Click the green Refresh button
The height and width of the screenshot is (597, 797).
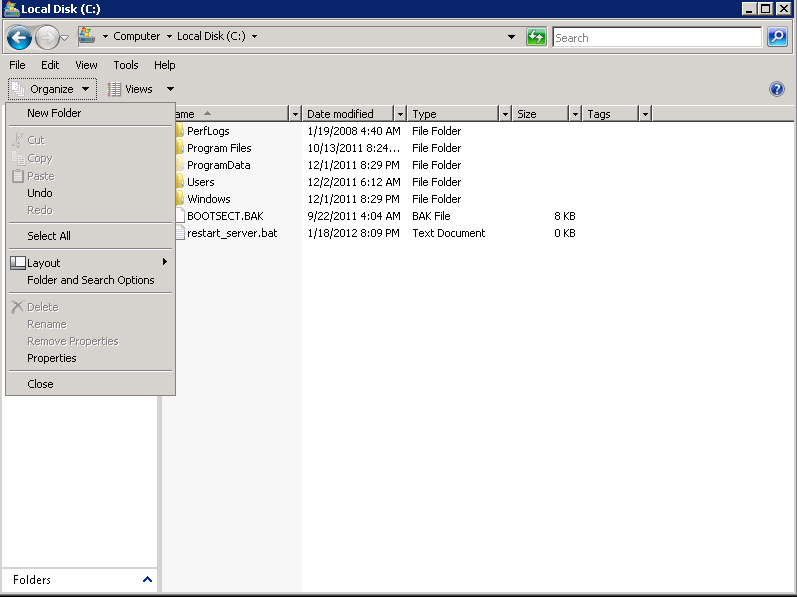(536, 37)
